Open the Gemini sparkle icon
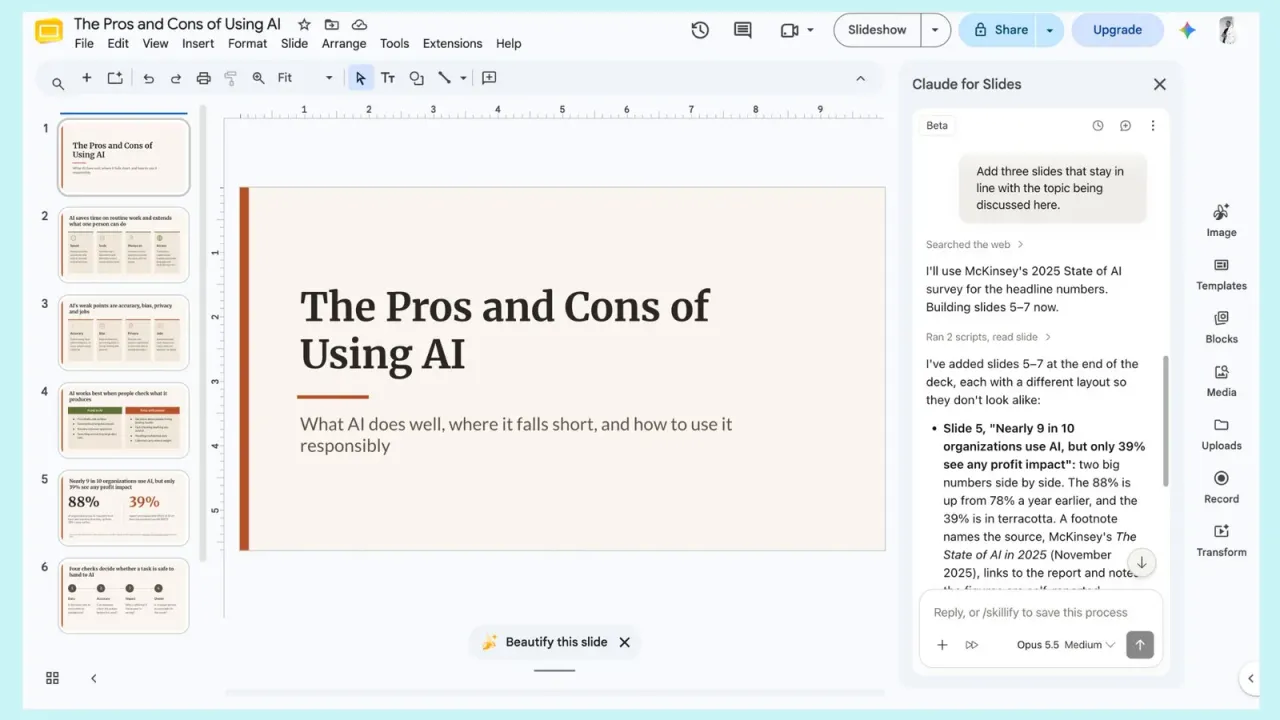Image resolution: width=1280 pixels, height=720 pixels. [1187, 30]
